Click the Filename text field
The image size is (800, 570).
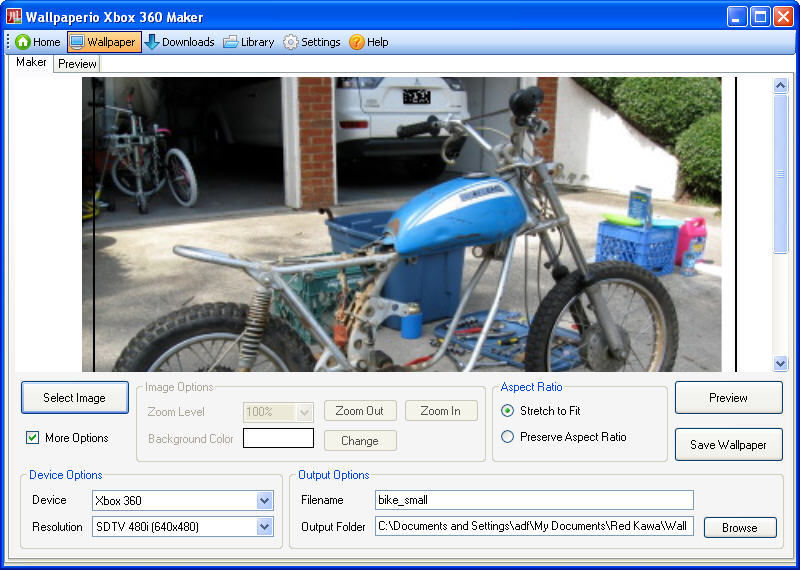(x=534, y=500)
